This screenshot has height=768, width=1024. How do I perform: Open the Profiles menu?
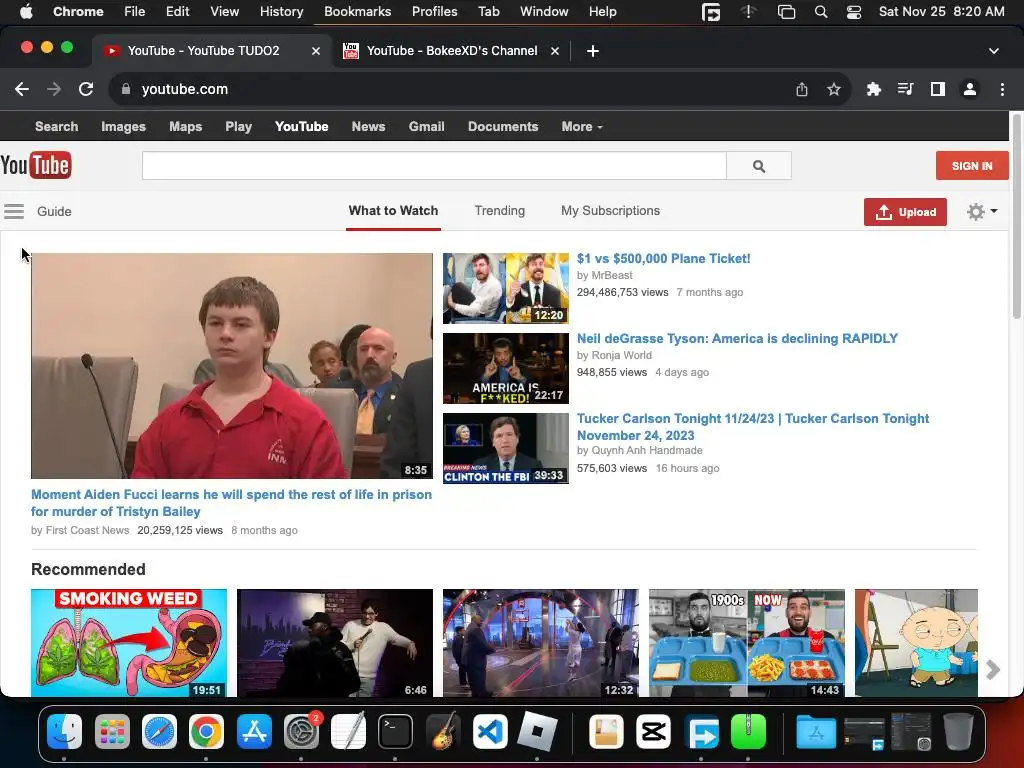pos(434,12)
